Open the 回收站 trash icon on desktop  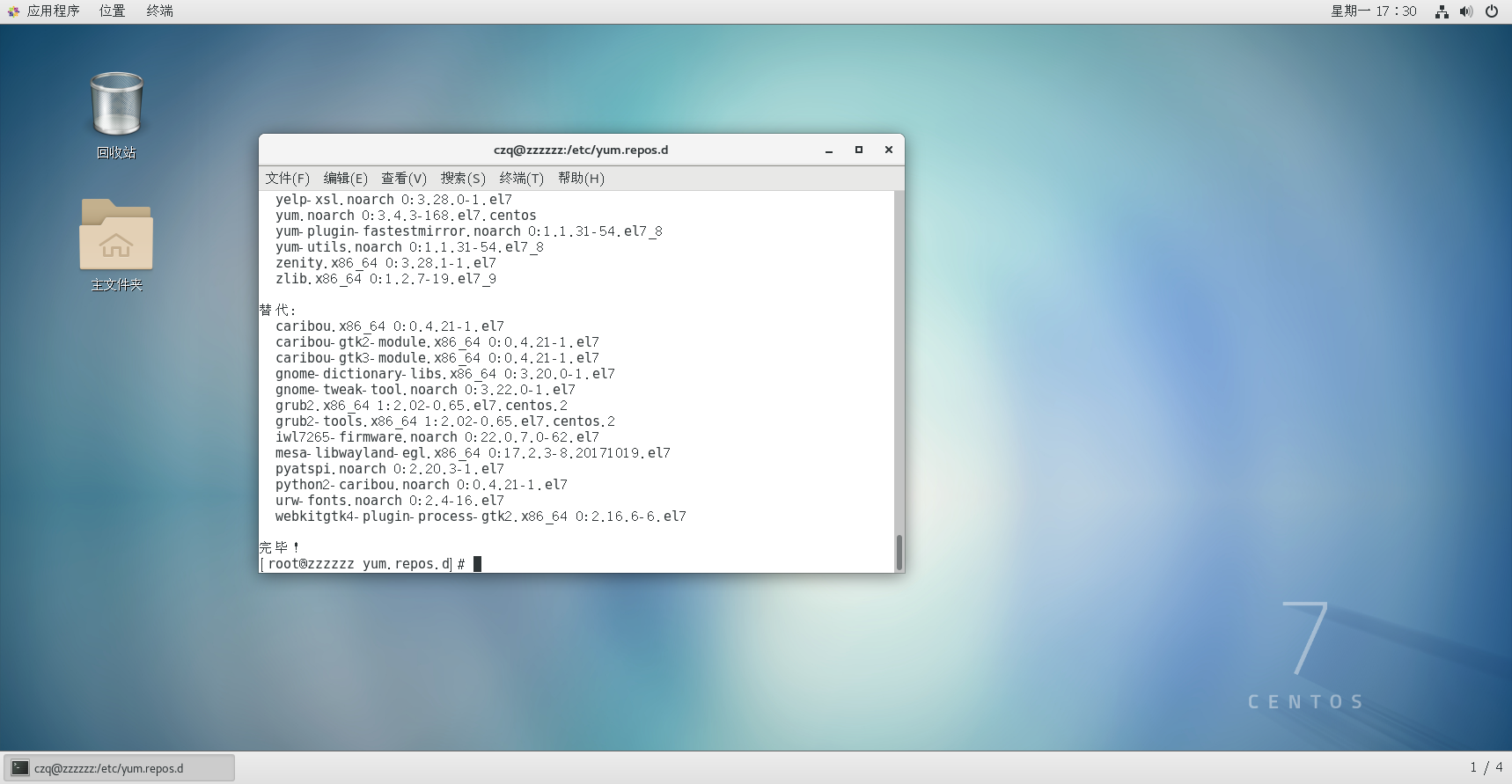116,105
